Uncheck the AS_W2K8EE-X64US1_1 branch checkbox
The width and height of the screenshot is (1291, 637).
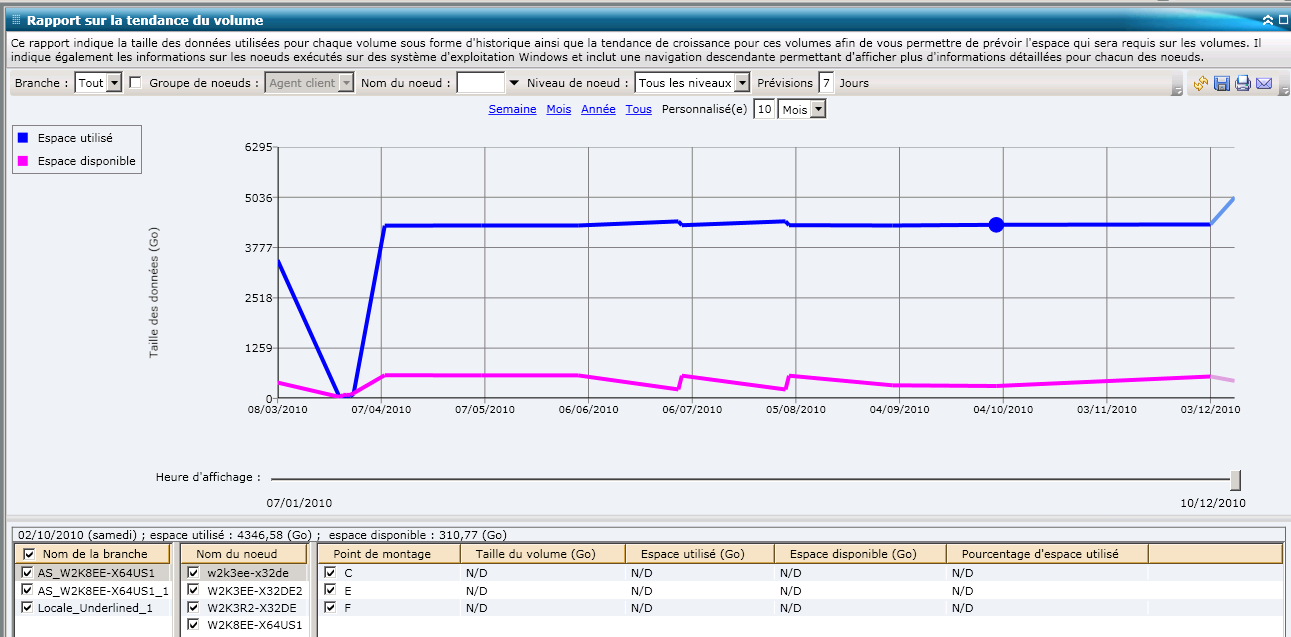coord(28,590)
